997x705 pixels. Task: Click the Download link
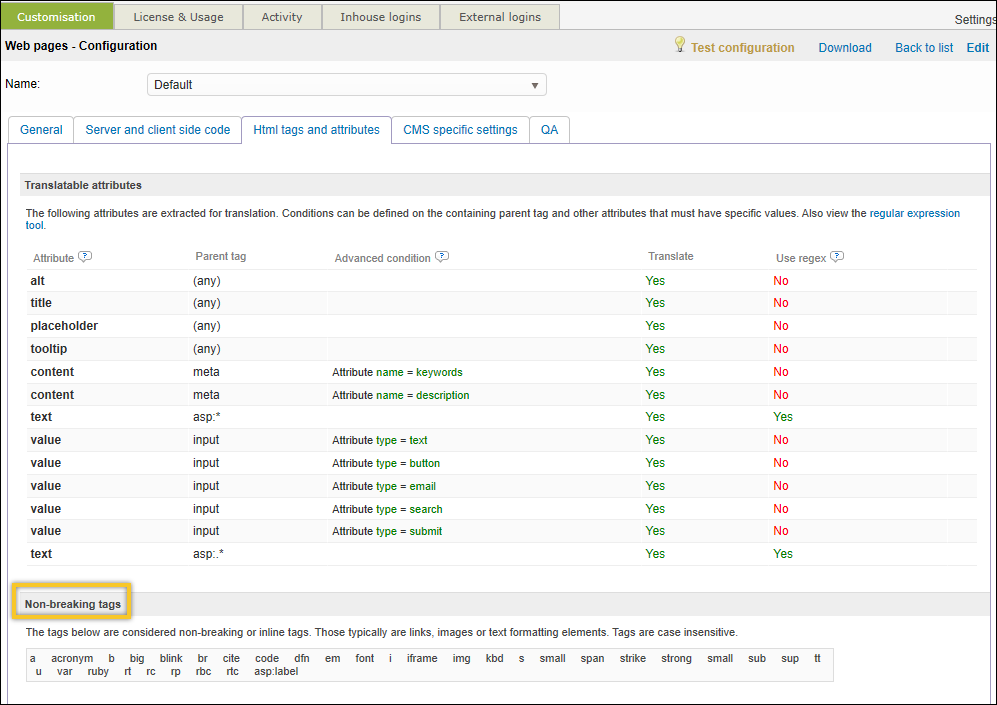click(x=845, y=47)
